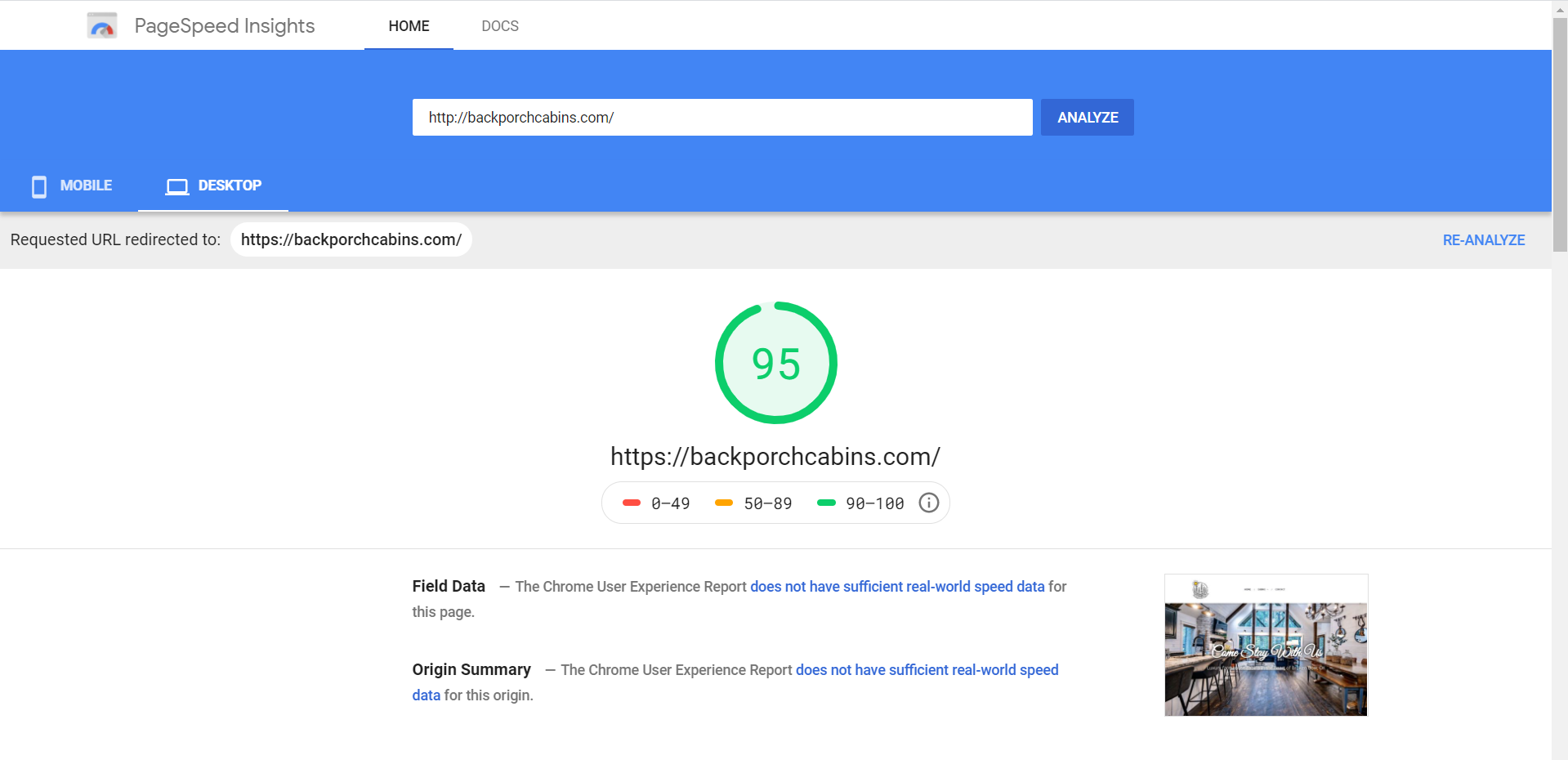Click the orange 50–89 legend marker

pos(724,503)
